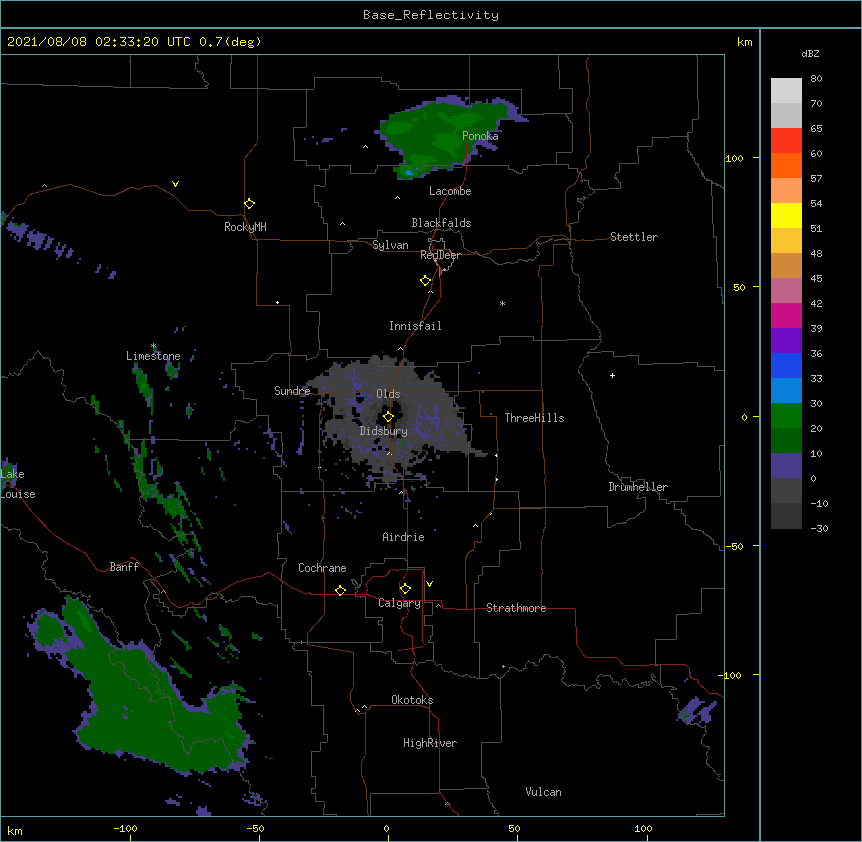Click the RockyMH label
The width and height of the screenshot is (862, 842).
[245, 227]
